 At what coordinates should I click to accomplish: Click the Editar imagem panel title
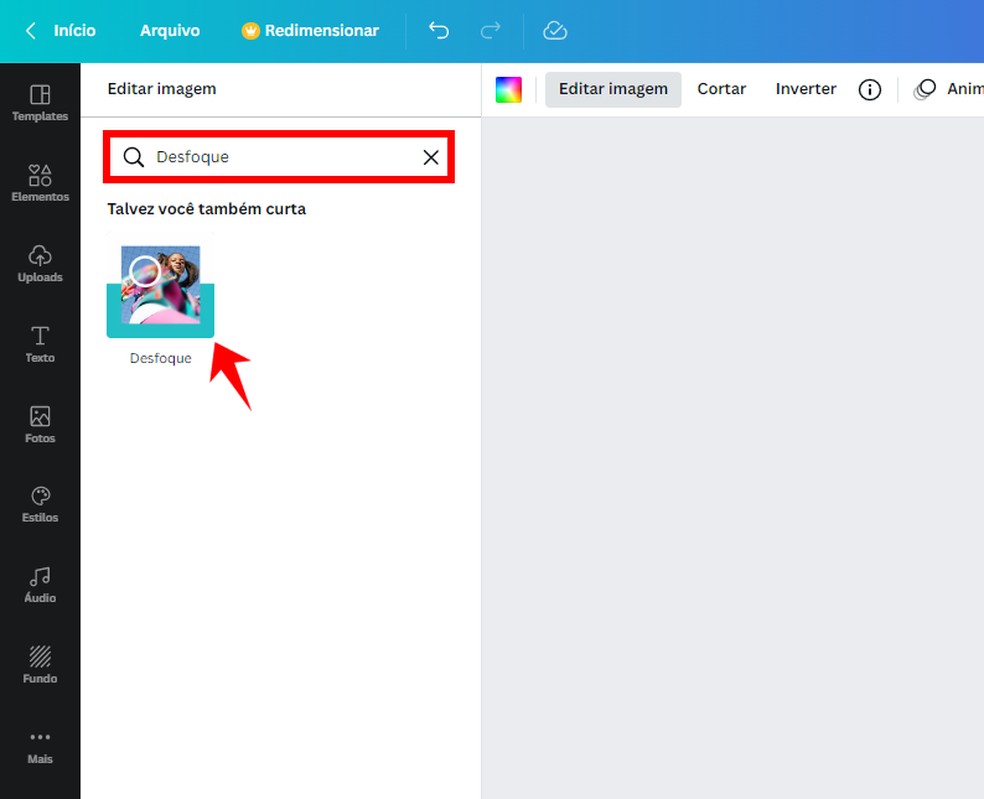(x=162, y=88)
